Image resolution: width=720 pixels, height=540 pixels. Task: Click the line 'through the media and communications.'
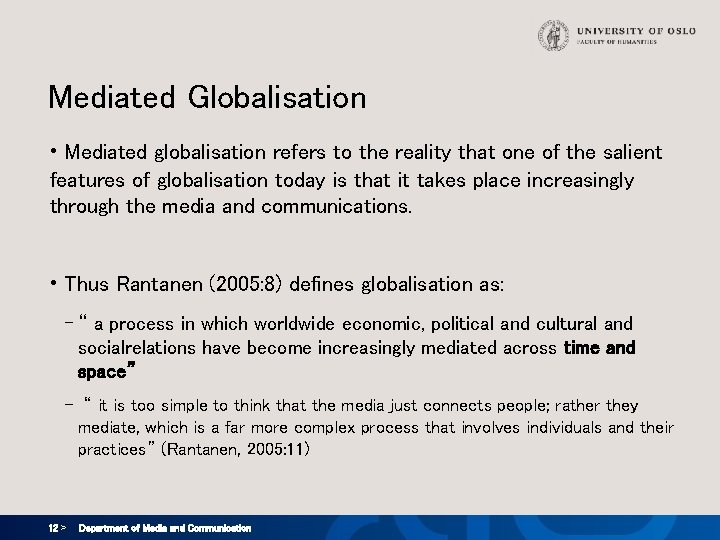tap(231, 206)
